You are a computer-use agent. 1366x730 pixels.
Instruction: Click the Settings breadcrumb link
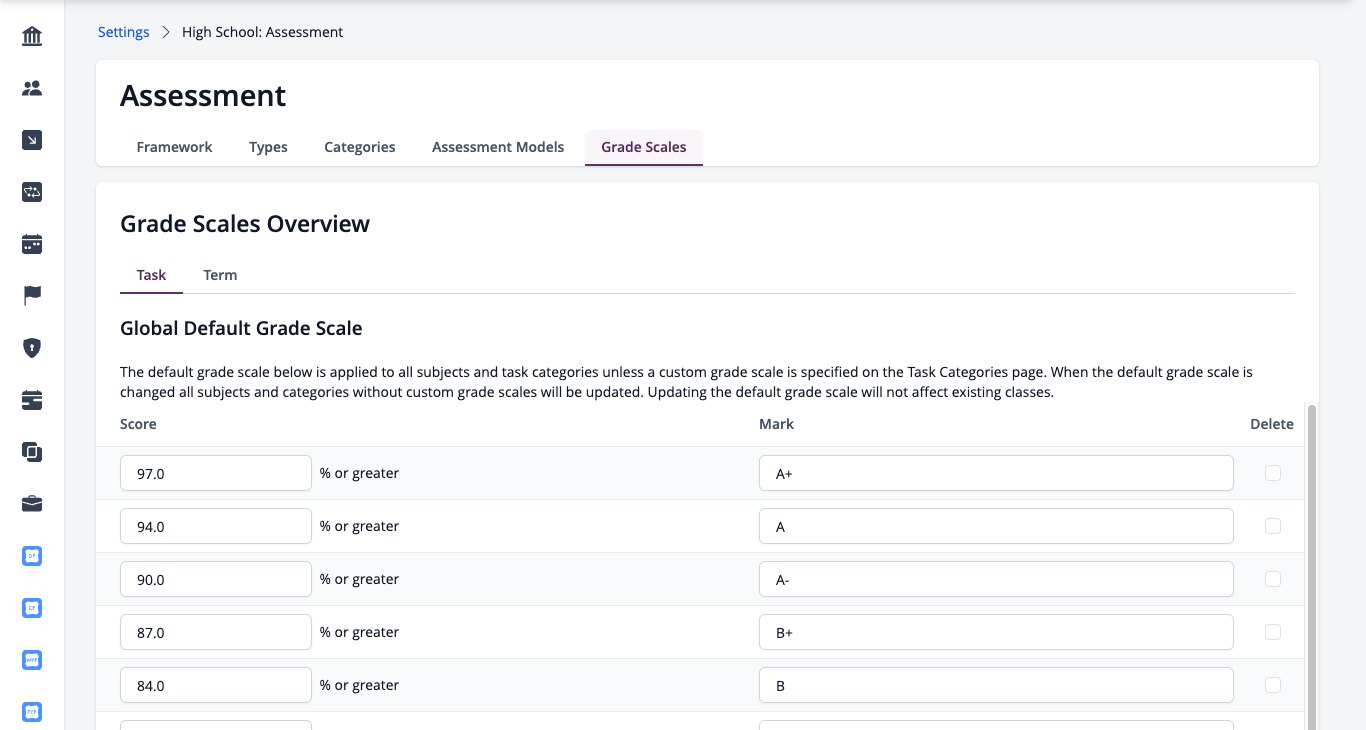click(123, 32)
